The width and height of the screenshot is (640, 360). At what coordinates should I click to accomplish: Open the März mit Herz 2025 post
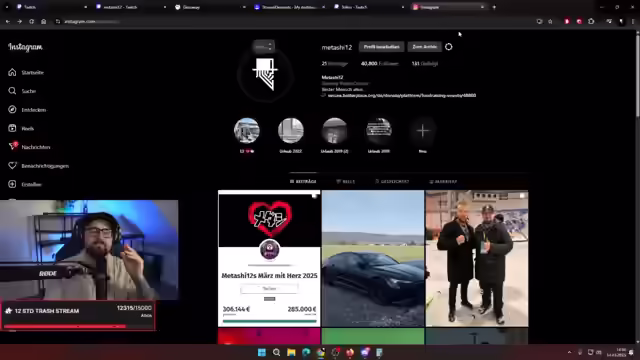pyautogui.click(x=269, y=258)
